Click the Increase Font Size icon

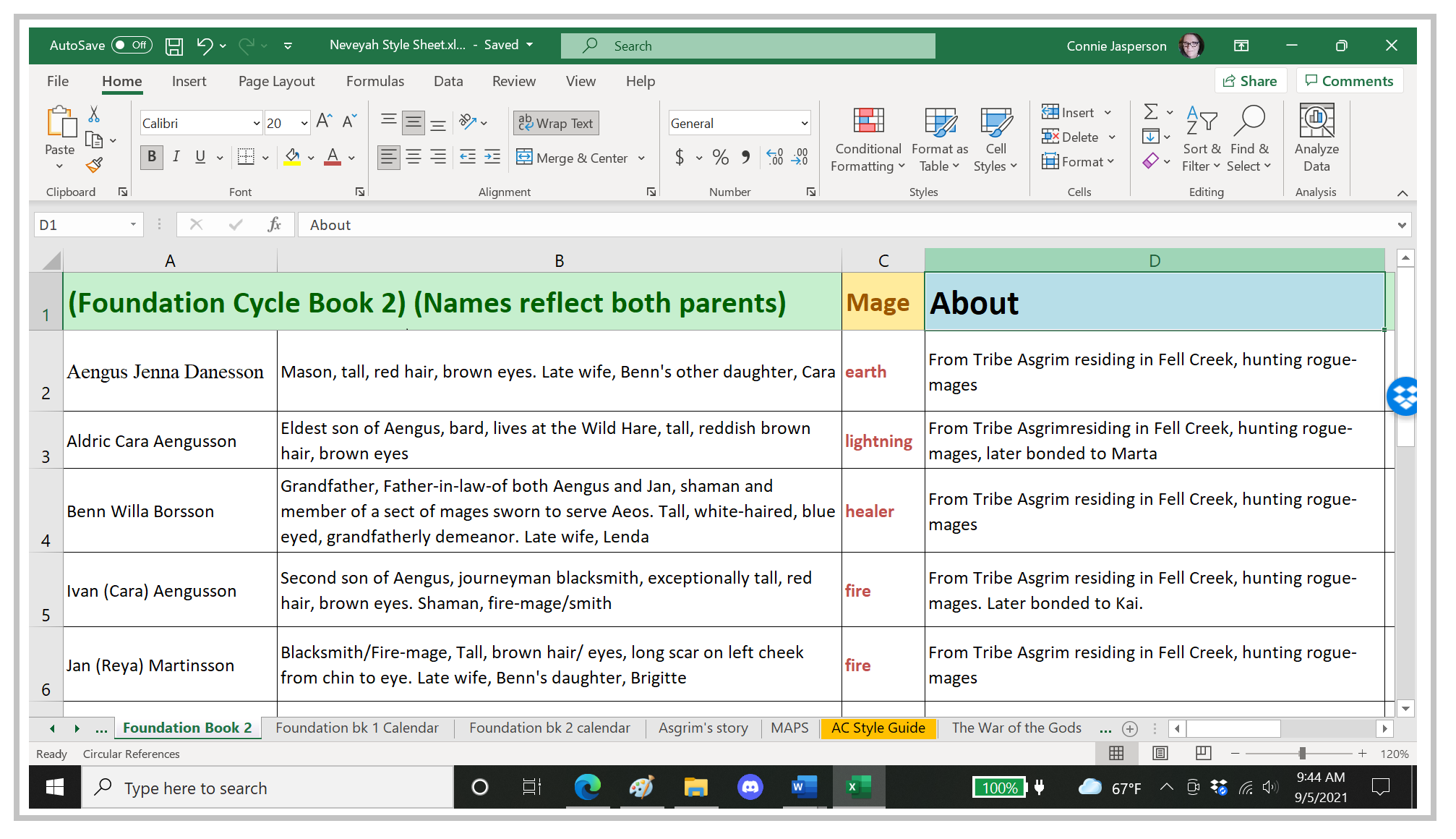tap(324, 122)
